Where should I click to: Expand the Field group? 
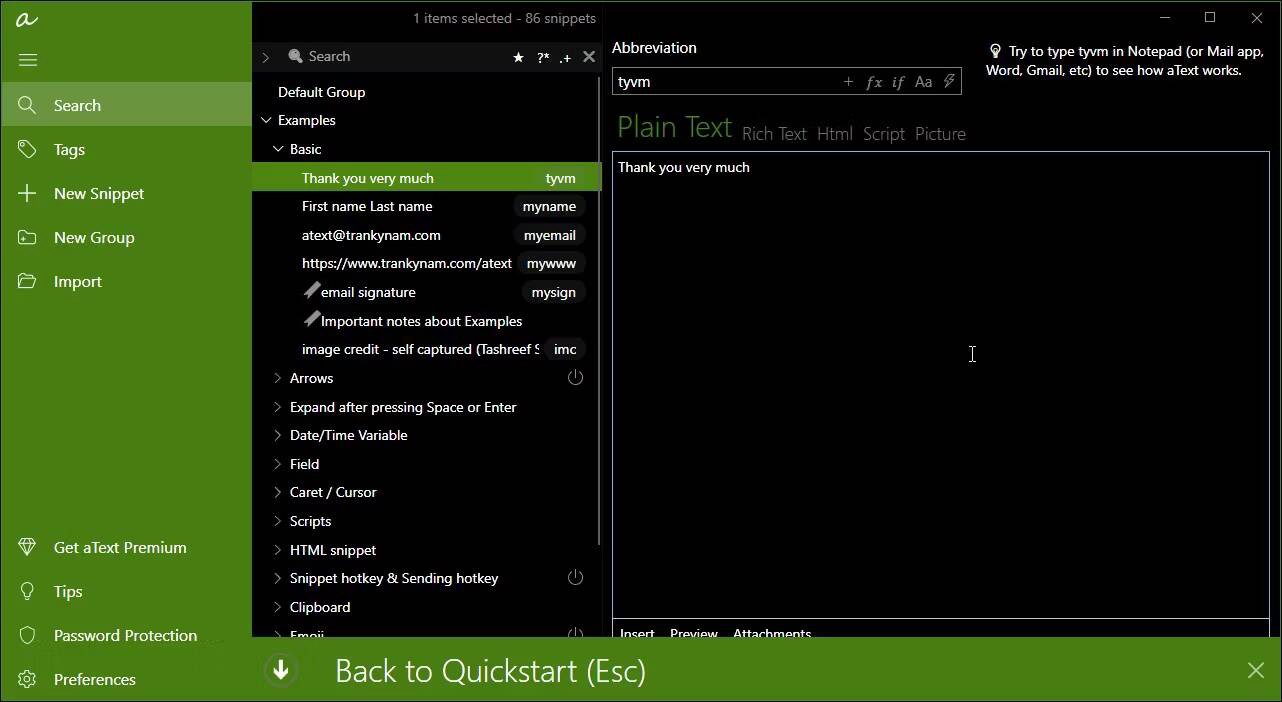click(x=278, y=464)
